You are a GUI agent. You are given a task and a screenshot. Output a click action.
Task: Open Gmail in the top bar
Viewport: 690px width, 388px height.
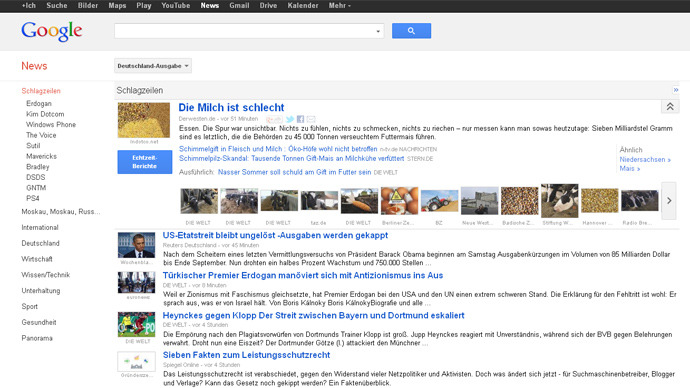tap(239, 6)
